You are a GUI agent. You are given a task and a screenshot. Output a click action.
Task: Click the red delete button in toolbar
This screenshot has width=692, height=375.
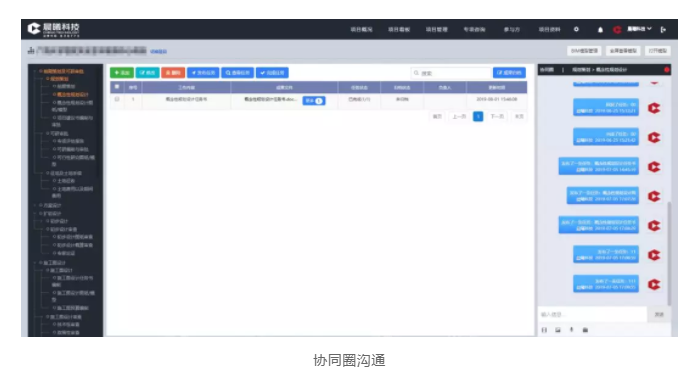click(173, 73)
